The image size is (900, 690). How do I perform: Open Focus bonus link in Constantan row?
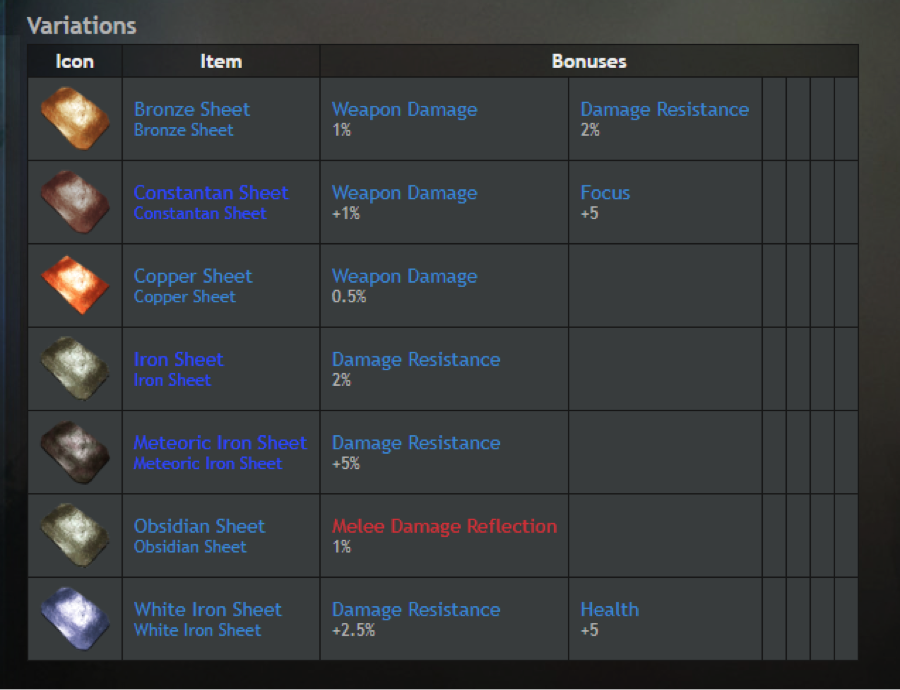tap(605, 192)
